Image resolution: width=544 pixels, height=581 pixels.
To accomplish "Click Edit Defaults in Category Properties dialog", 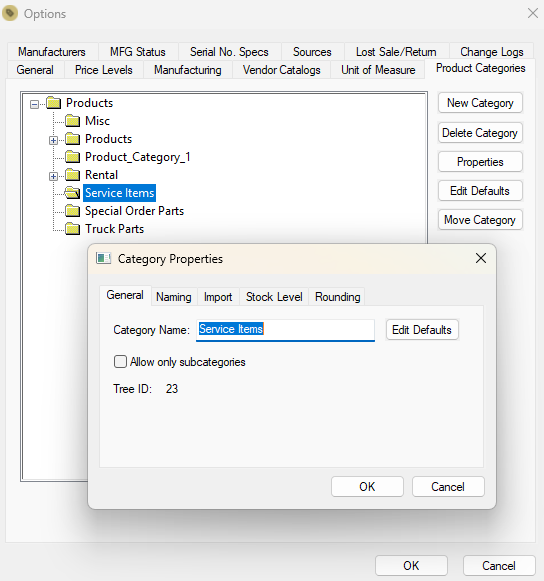I will (422, 330).
